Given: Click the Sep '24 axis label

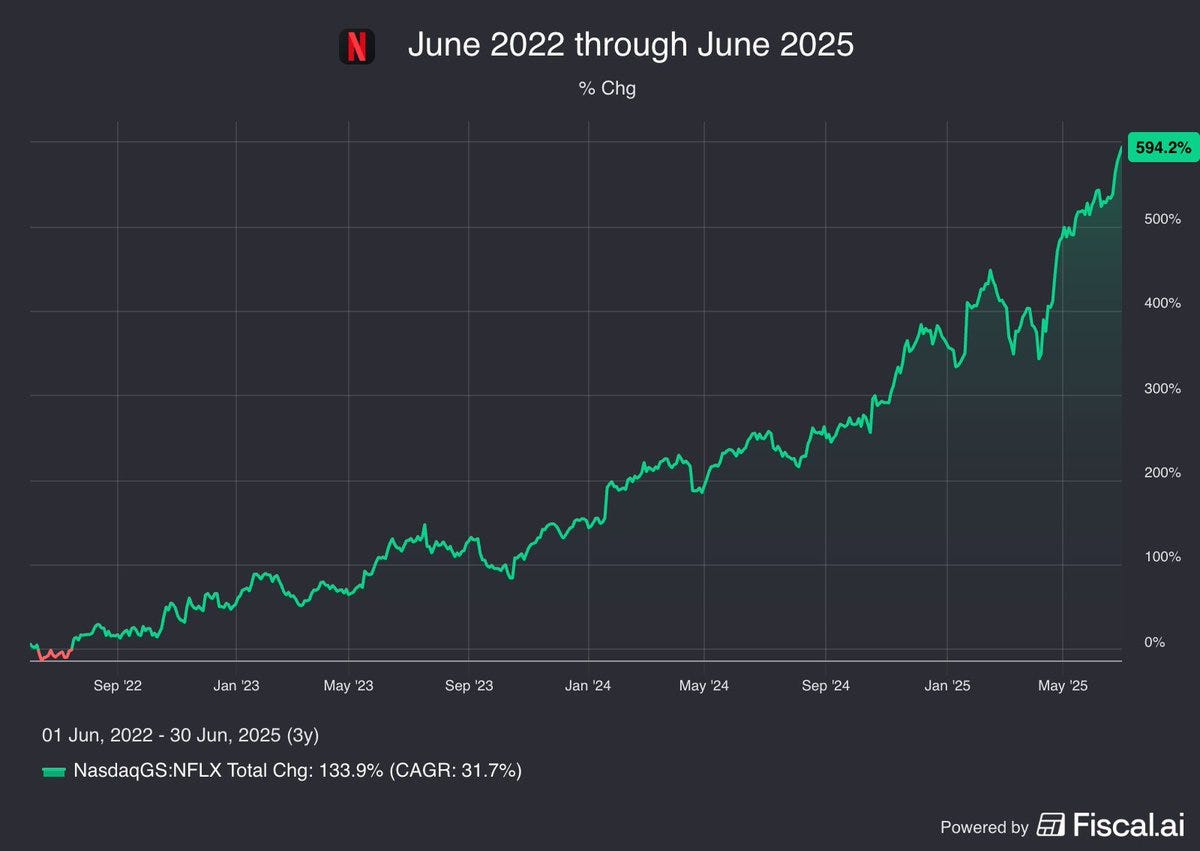Looking at the screenshot, I should click(x=826, y=686).
